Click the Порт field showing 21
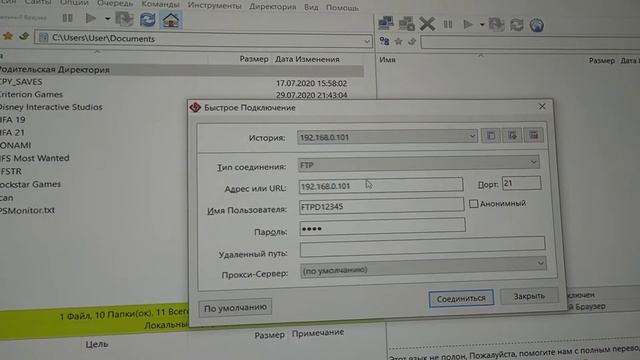The image size is (640, 360). 521,183
